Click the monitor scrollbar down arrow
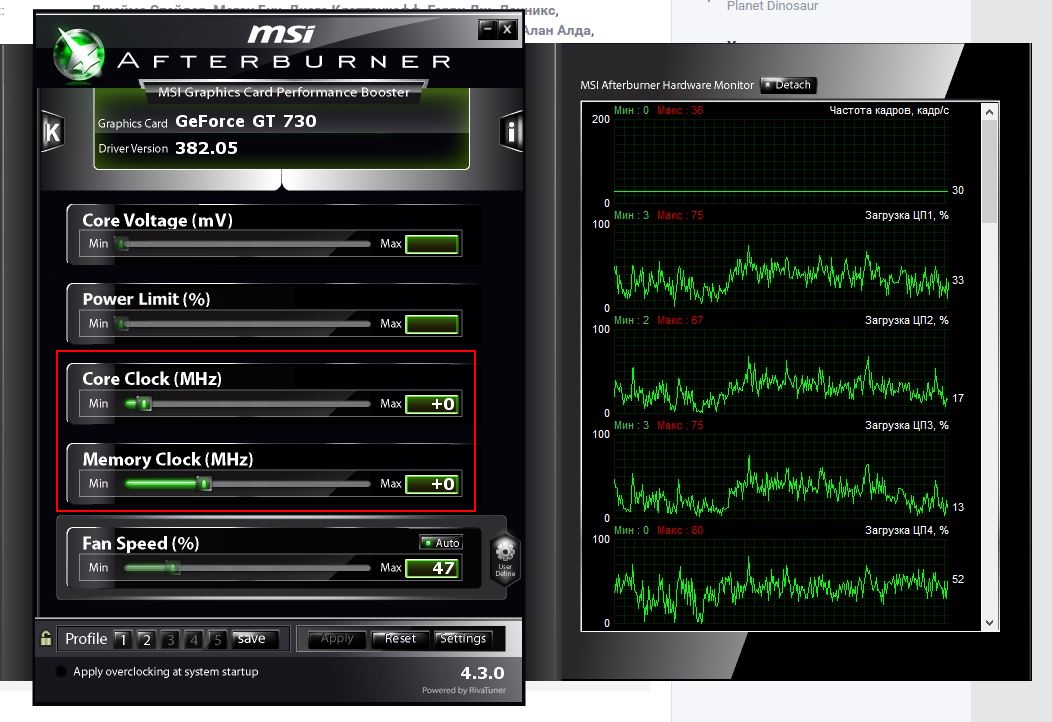Screen dimensions: 1052x722 pos(990,623)
